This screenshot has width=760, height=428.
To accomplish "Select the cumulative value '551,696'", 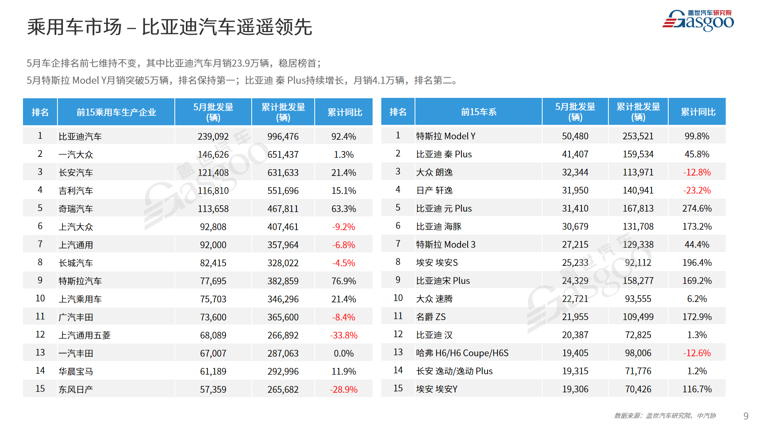I will [x=283, y=191].
